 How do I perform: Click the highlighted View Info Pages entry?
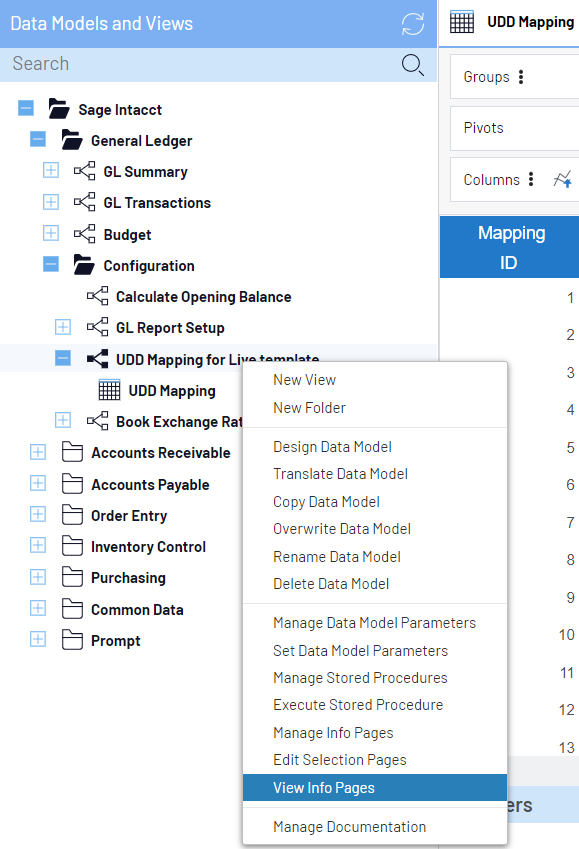pyautogui.click(x=375, y=788)
